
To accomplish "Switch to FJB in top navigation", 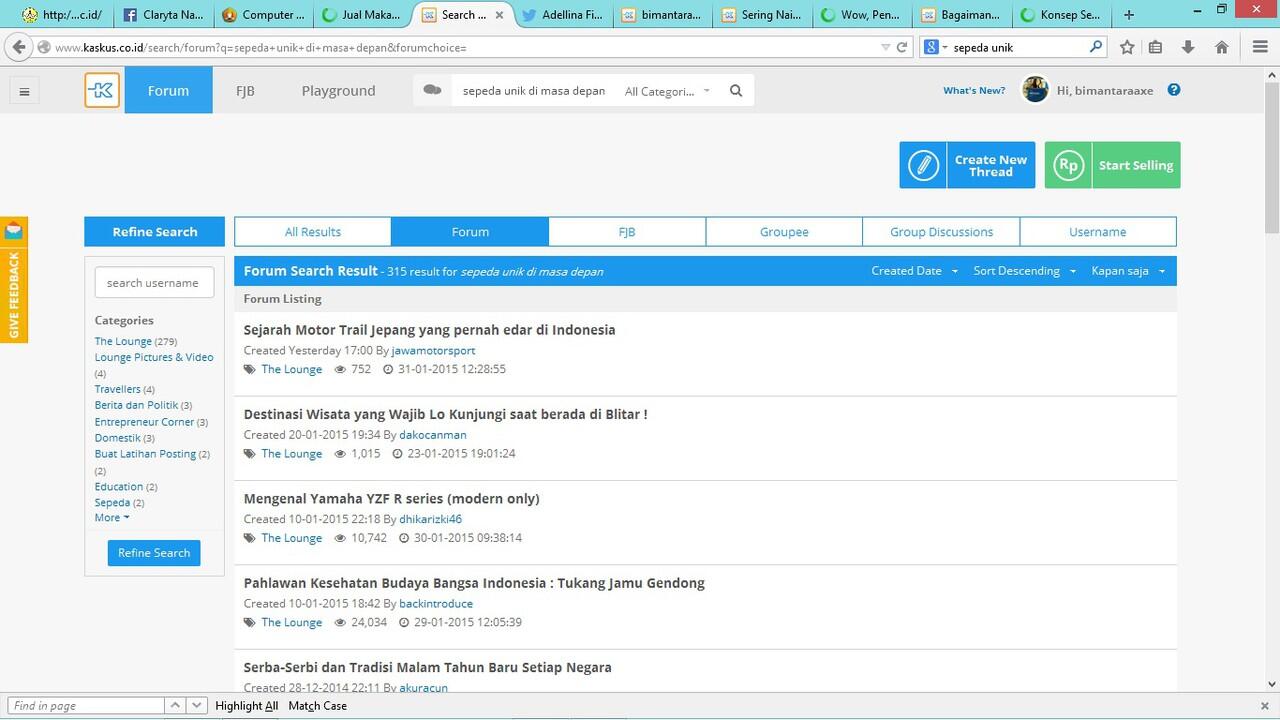I will [x=245, y=90].
